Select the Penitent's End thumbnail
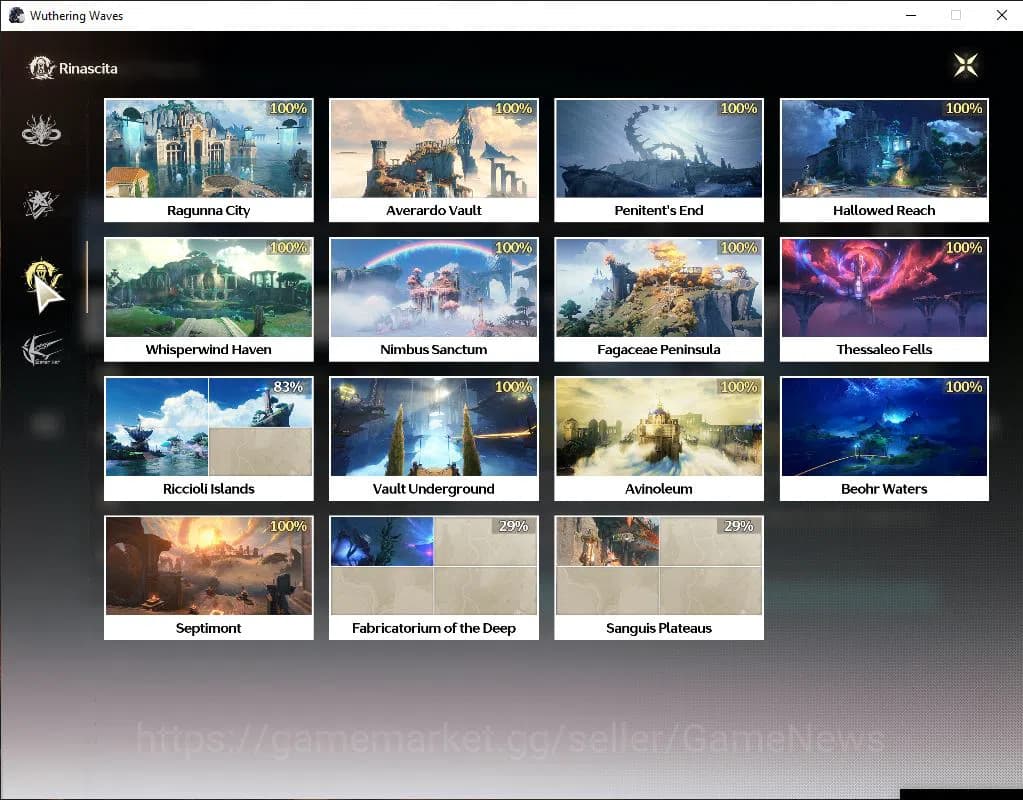The image size is (1023, 800). (x=658, y=149)
